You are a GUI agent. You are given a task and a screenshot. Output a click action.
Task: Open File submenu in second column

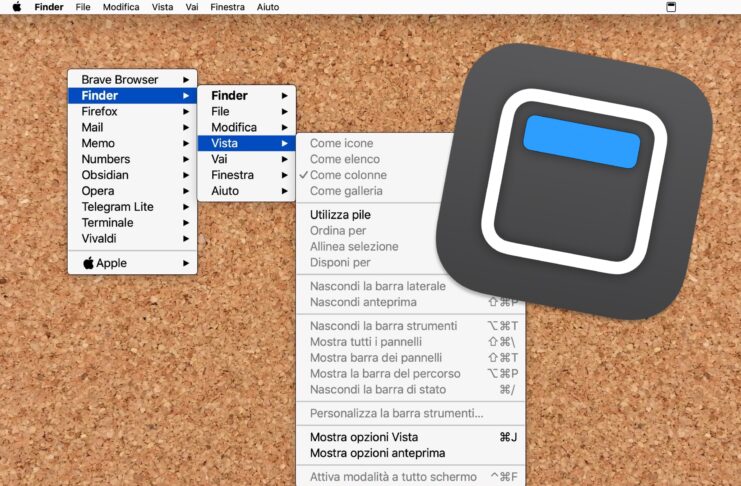[247, 112]
